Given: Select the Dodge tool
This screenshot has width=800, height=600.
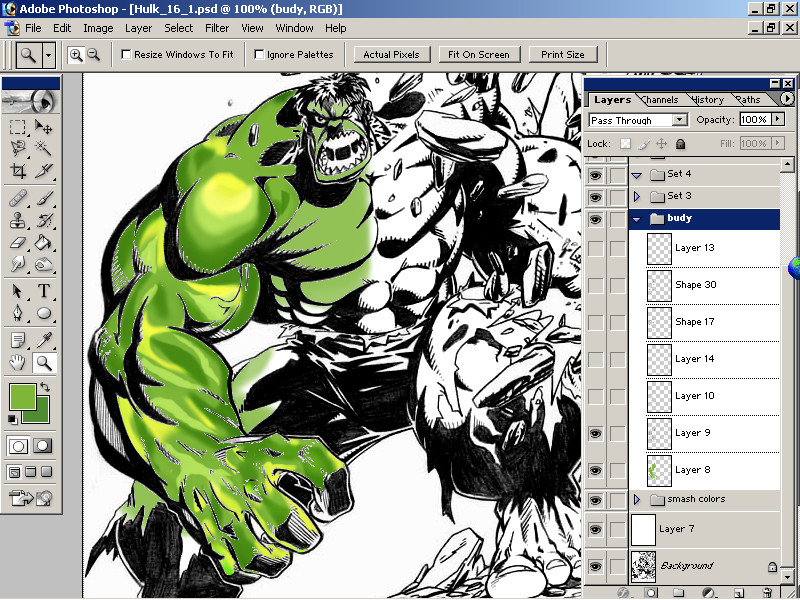Looking at the screenshot, I should 43,264.
